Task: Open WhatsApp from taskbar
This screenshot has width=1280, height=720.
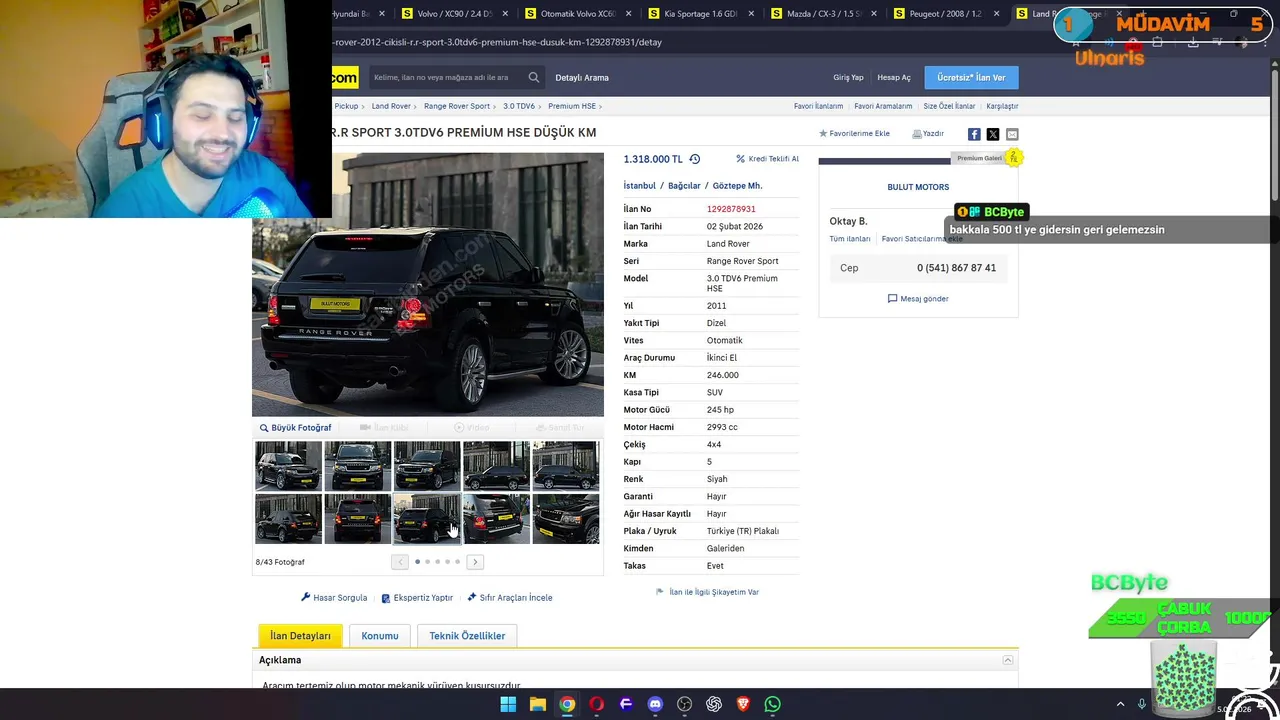Action: 772,704
